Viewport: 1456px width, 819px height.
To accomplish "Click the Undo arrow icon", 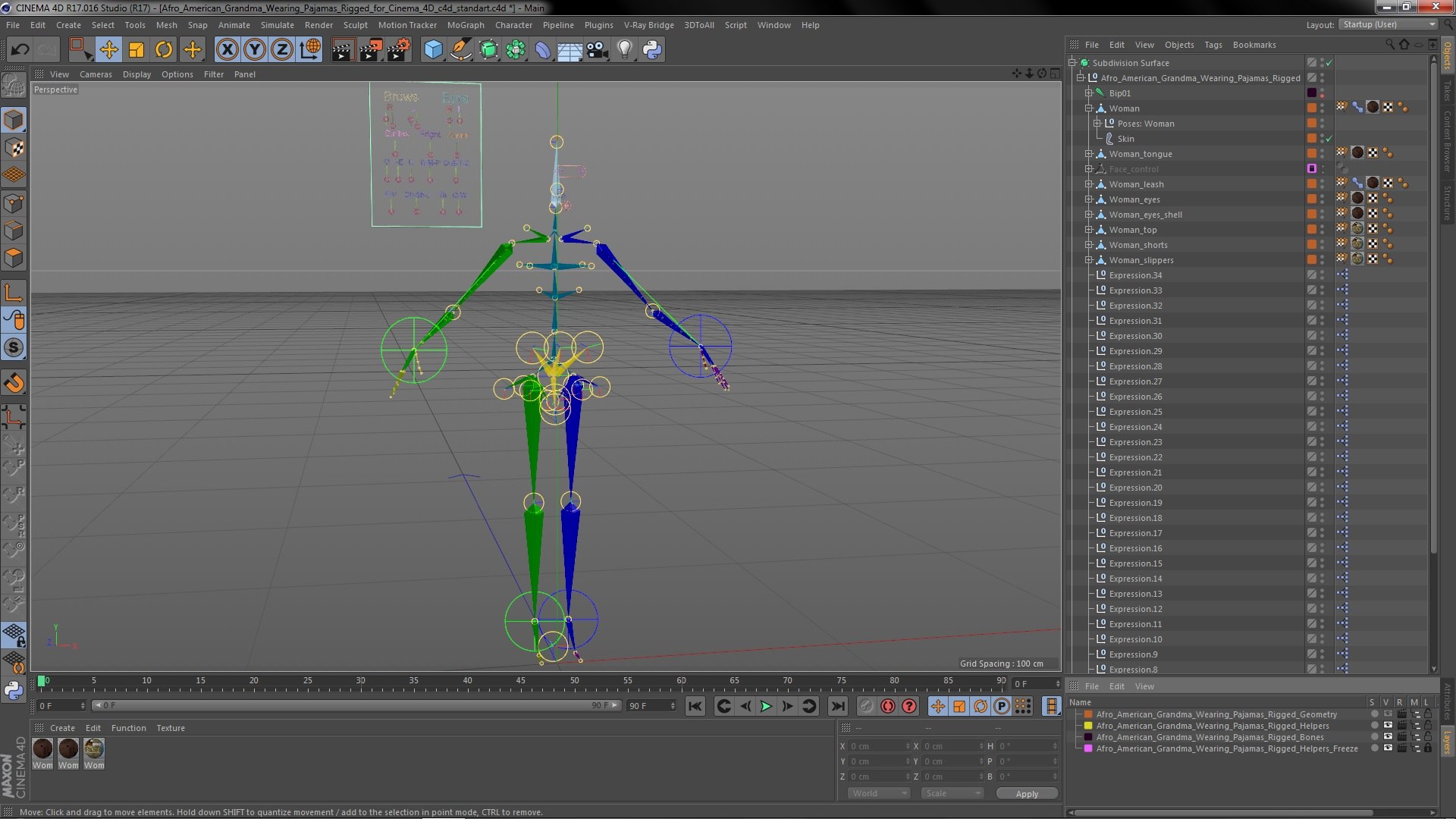I will pos(20,50).
